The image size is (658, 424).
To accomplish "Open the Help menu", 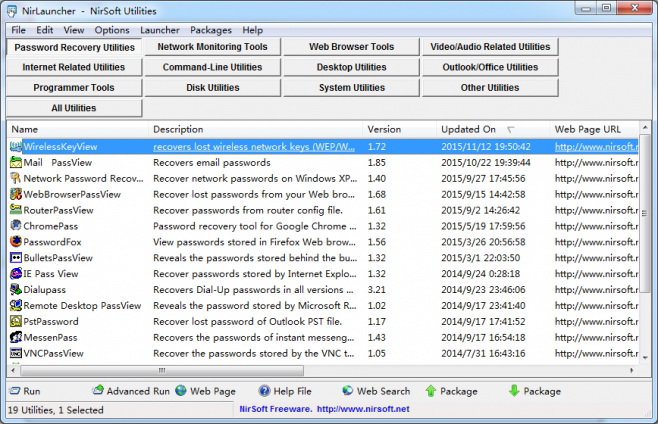I will point(253,30).
